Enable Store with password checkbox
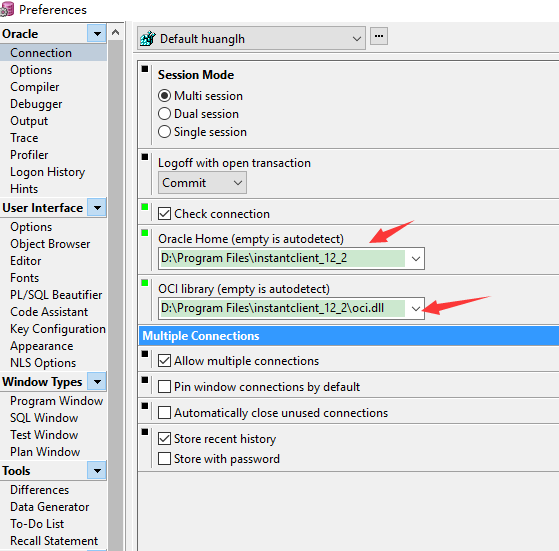 tap(164, 458)
